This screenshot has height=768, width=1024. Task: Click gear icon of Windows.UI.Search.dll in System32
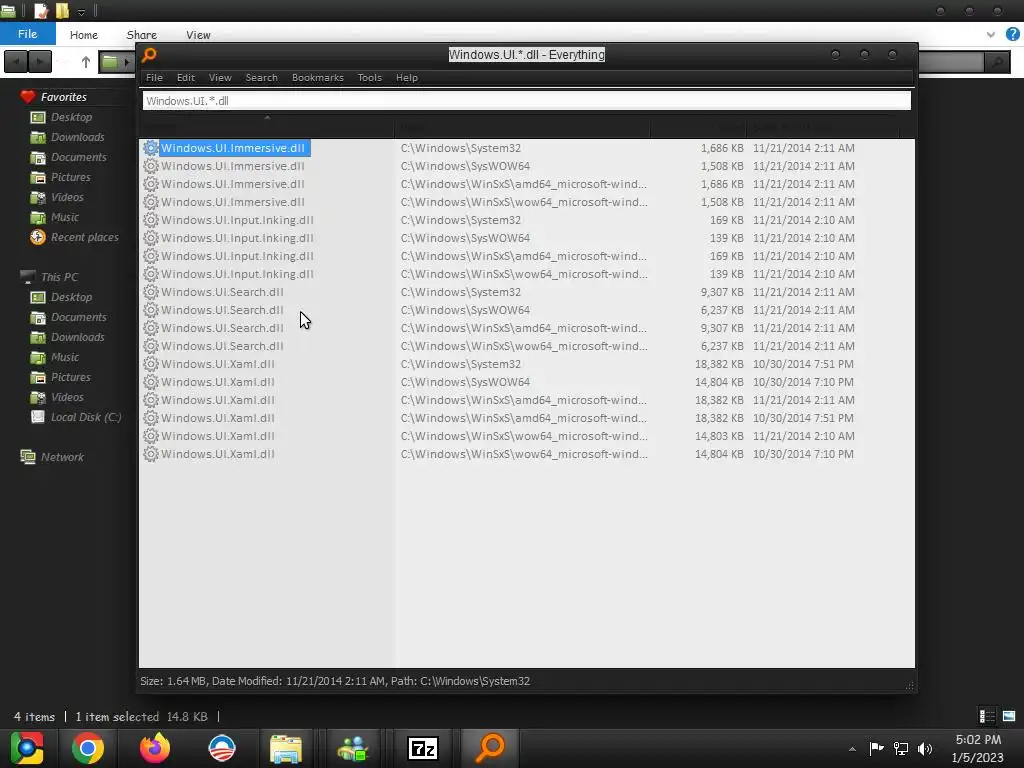(151, 292)
